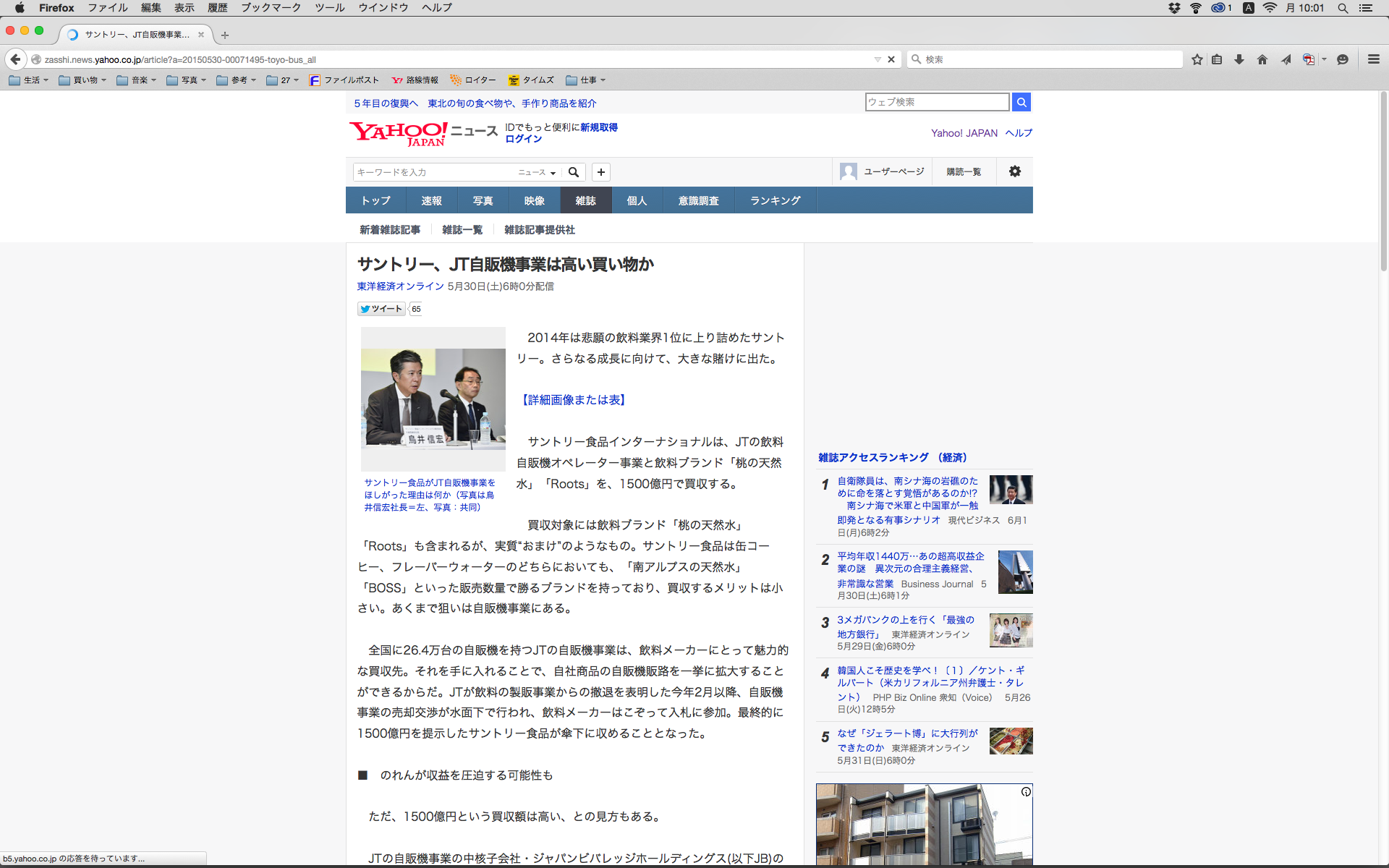Stop loading with the address bar X
The width and height of the screenshot is (1389, 868).
[891, 59]
